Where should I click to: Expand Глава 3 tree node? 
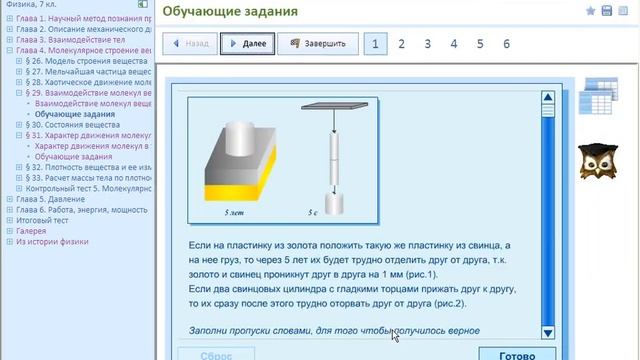[10, 40]
